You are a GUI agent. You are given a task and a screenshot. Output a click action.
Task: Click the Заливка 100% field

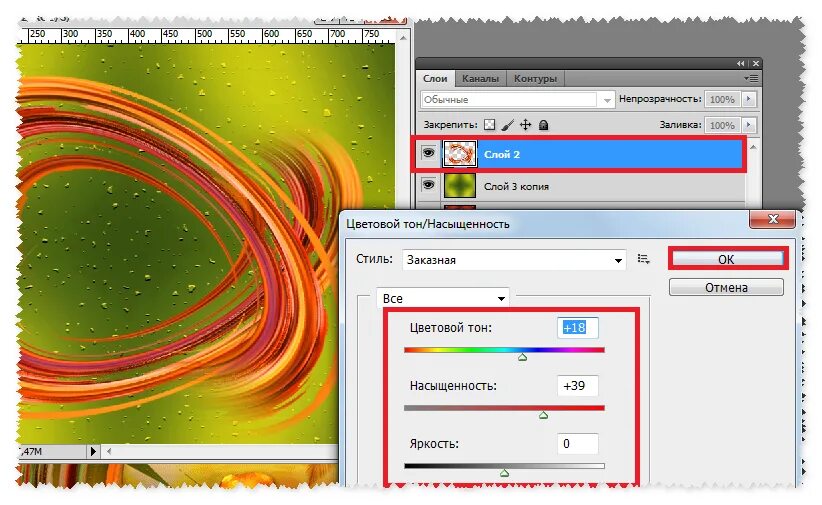click(722, 125)
